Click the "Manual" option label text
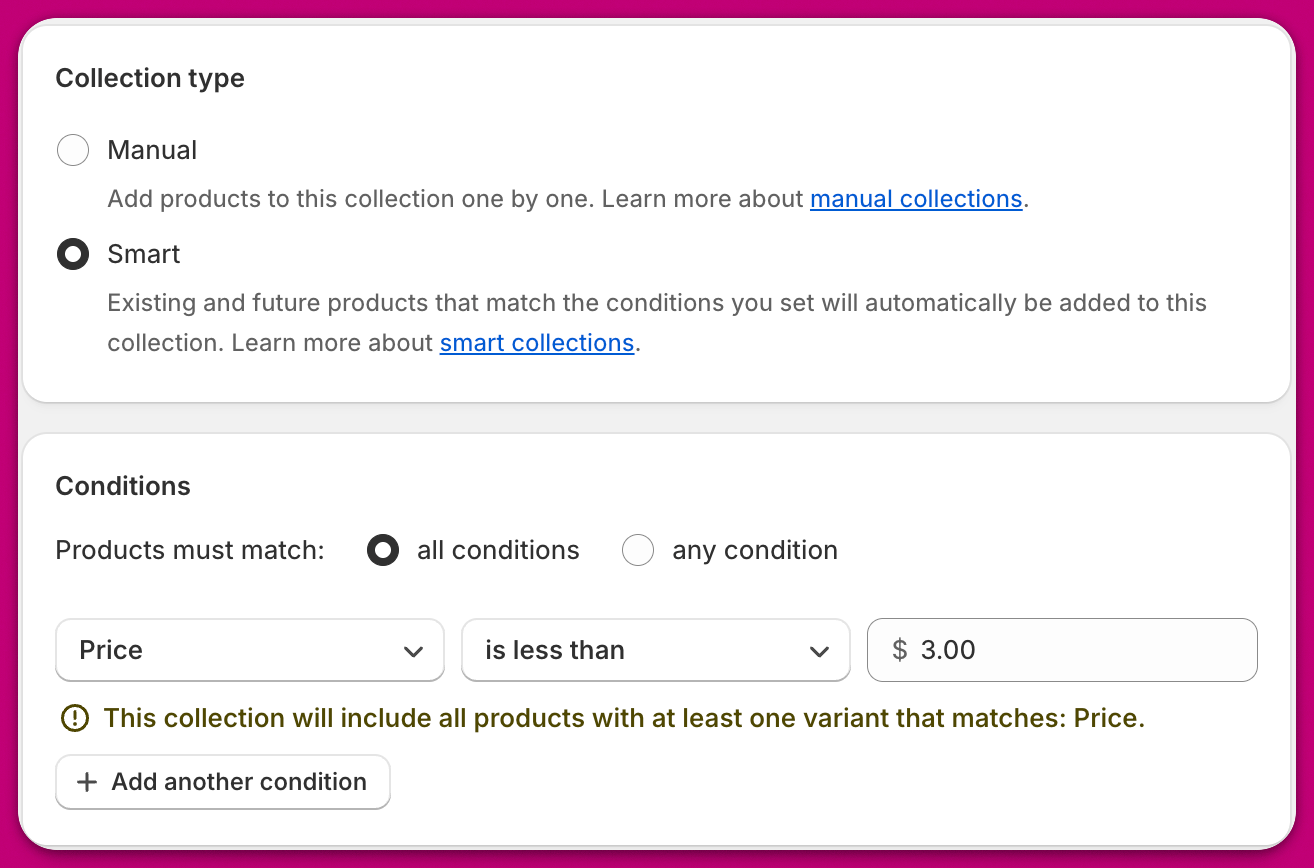1314x868 pixels. [x=152, y=151]
